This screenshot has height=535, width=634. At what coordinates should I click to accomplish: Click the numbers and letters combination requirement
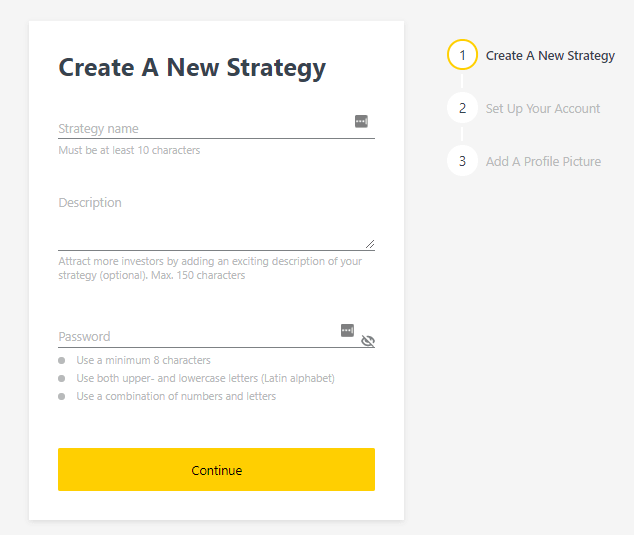(176, 396)
